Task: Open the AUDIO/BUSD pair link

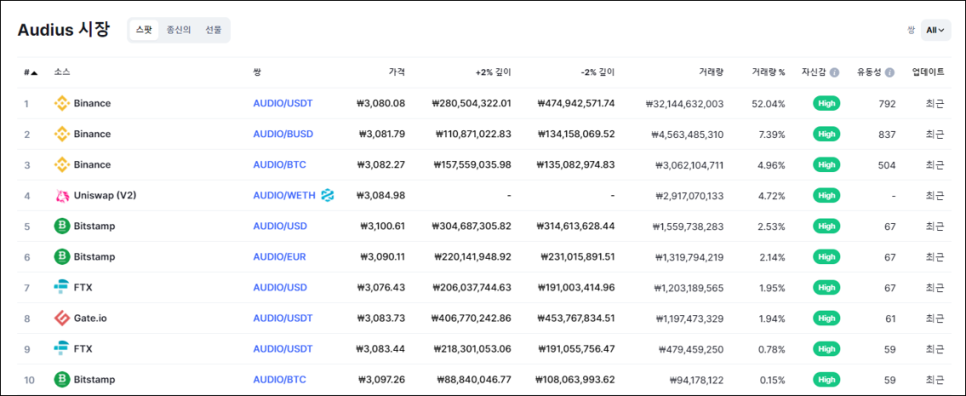Action: 283,134
